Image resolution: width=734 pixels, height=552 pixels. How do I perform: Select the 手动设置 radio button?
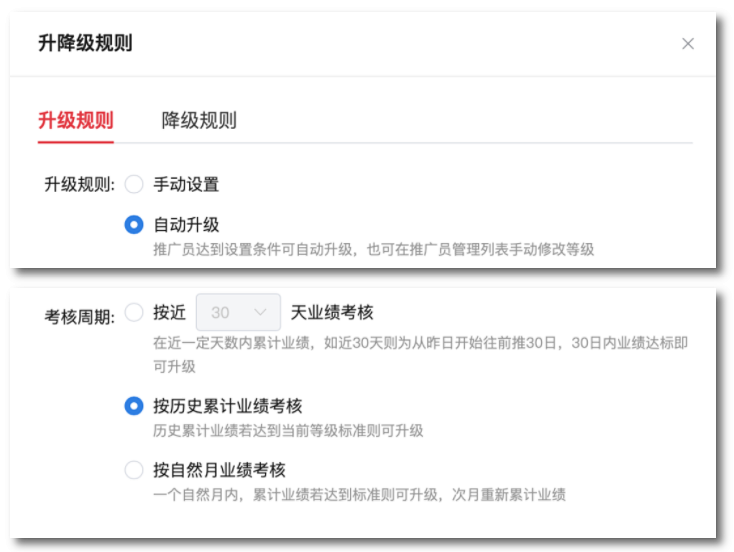tap(134, 184)
